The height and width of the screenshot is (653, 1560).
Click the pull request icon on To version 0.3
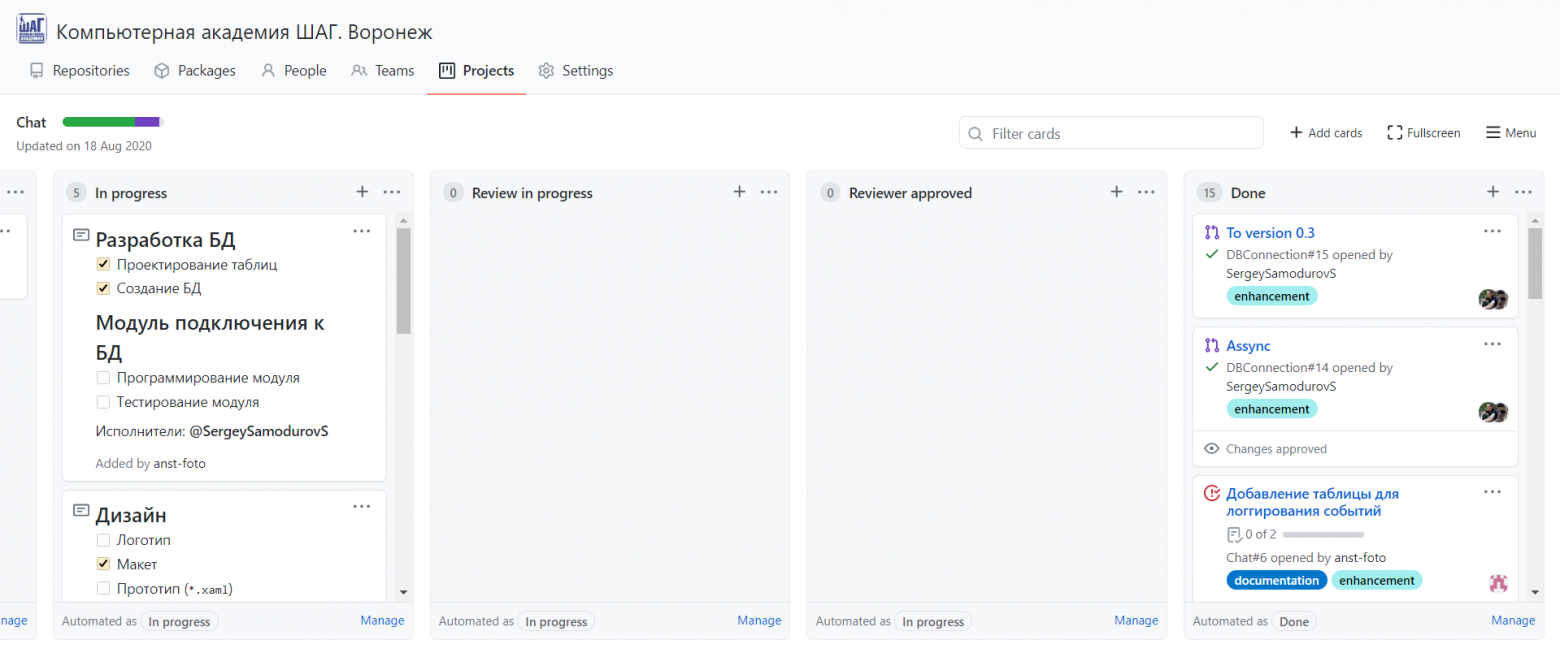(1212, 232)
